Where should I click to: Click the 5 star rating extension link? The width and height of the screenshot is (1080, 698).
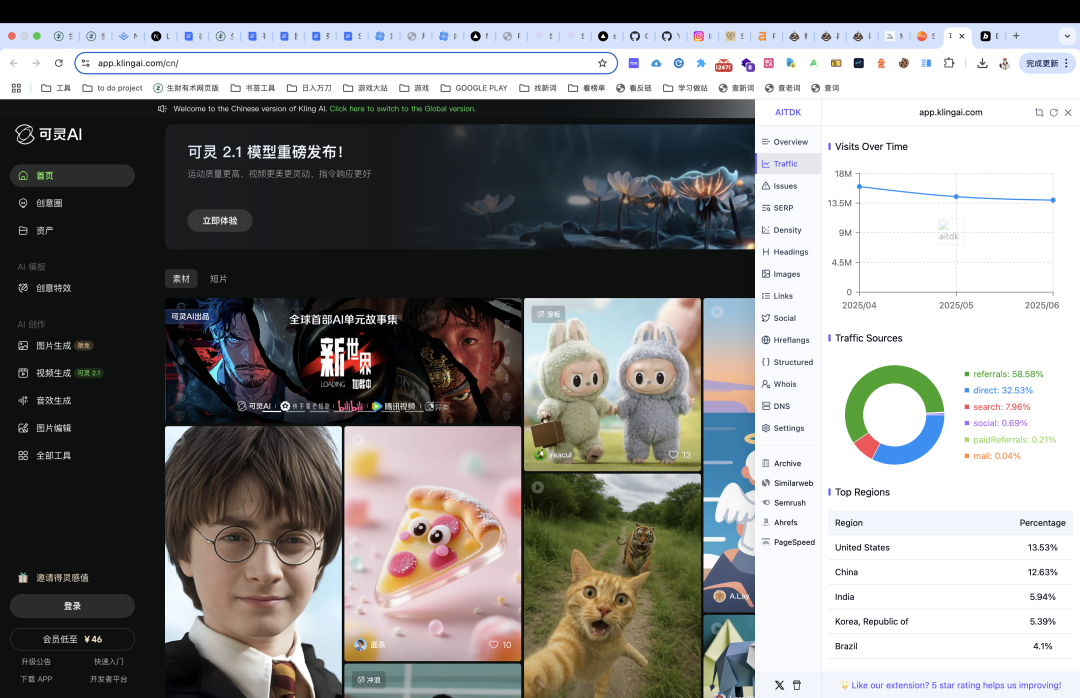point(951,685)
